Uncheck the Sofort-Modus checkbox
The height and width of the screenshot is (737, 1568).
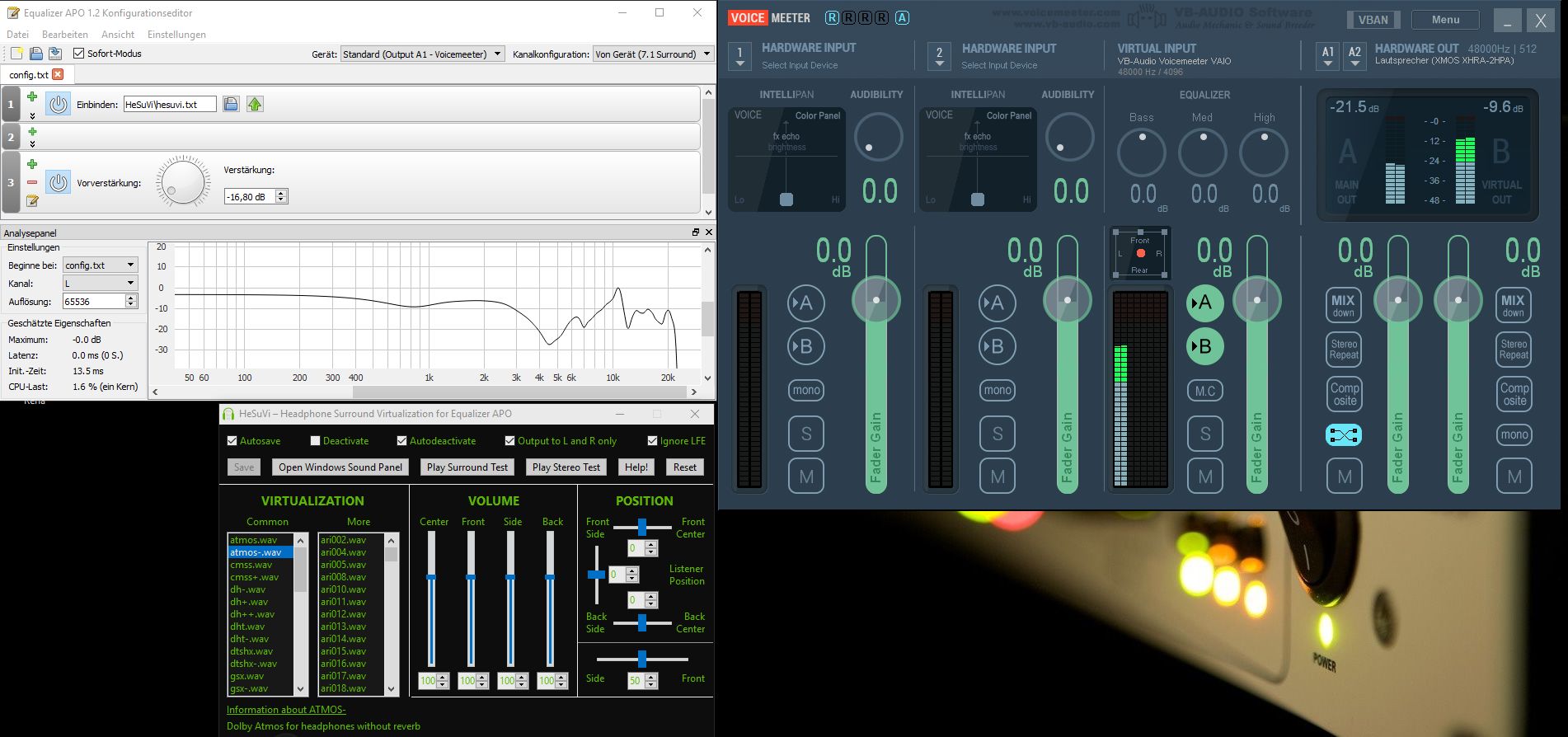pyautogui.click(x=79, y=54)
